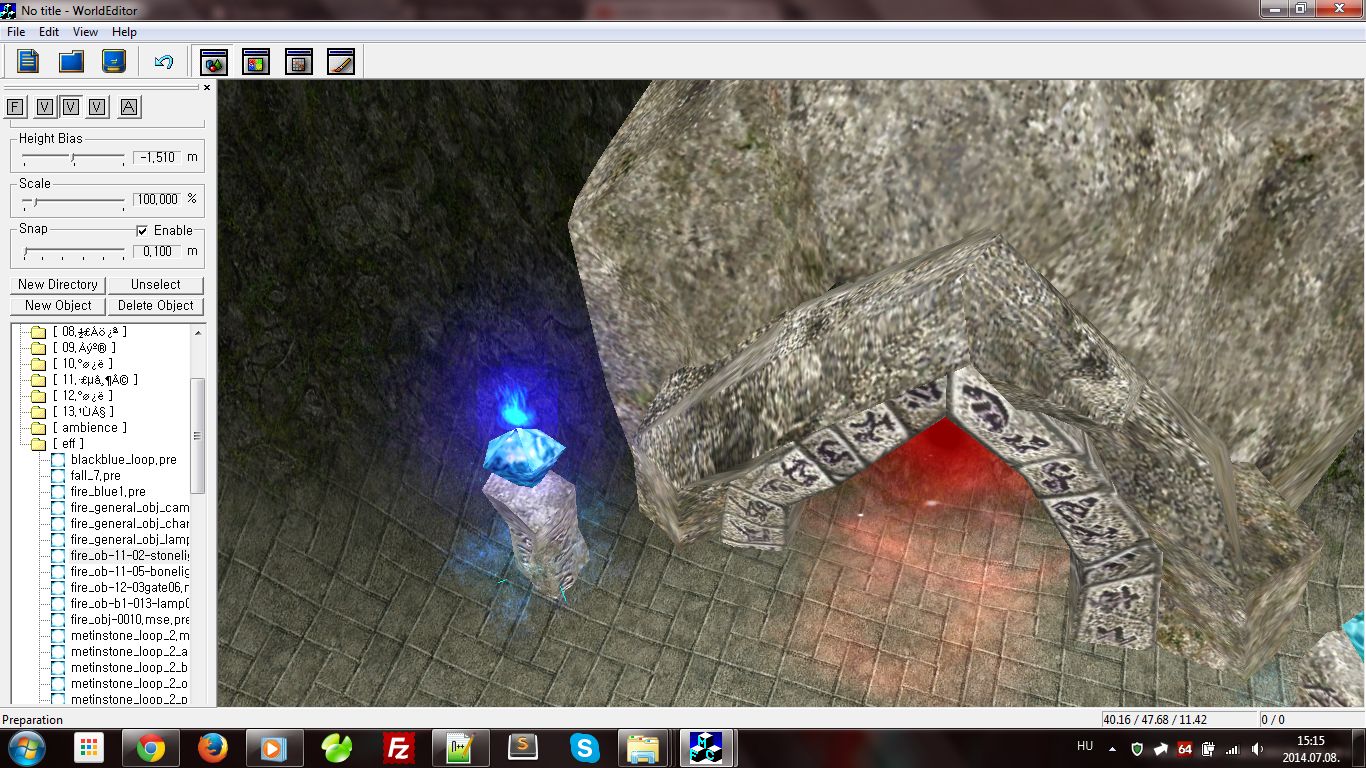Switch to the A panel tab
The height and width of the screenshot is (768, 1366).
tap(129, 107)
